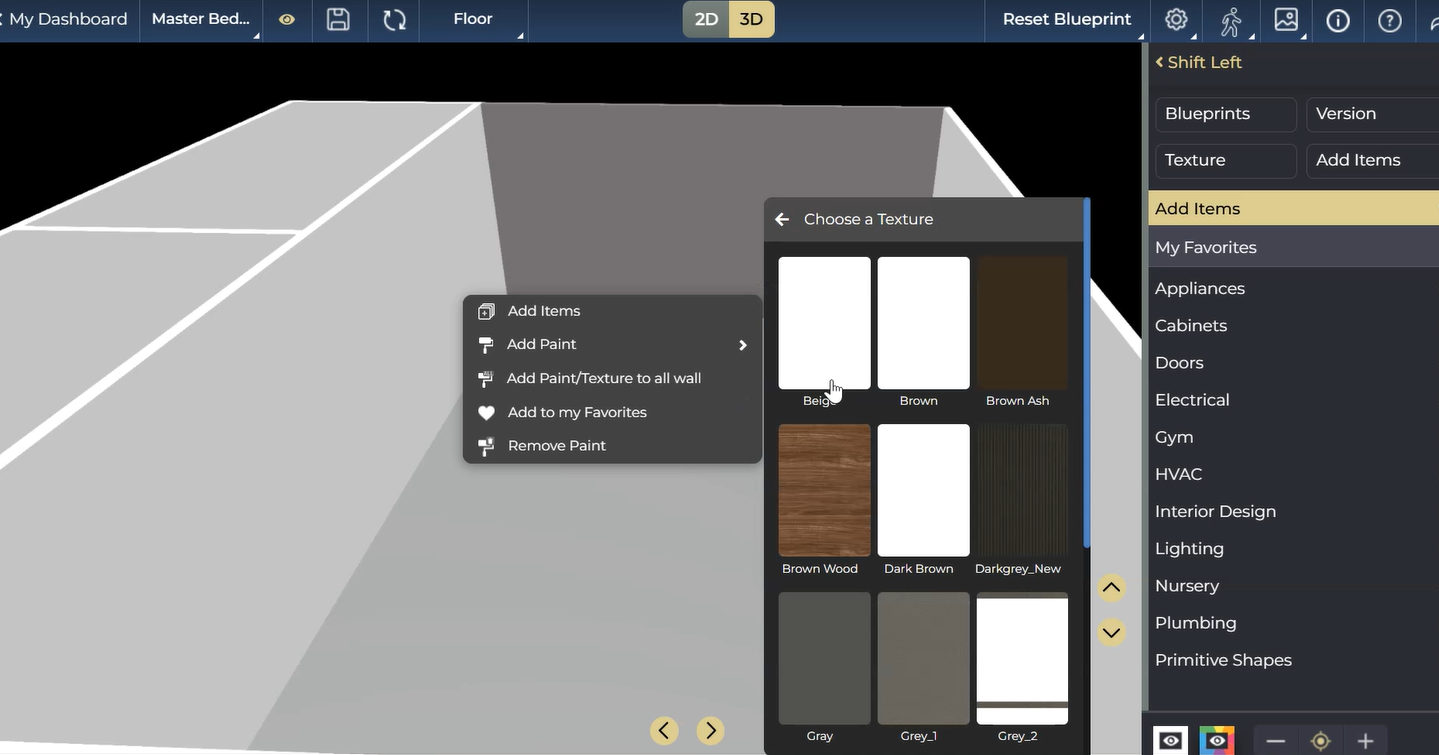Toggle the eye icon beside Master Bed

tap(287, 20)
